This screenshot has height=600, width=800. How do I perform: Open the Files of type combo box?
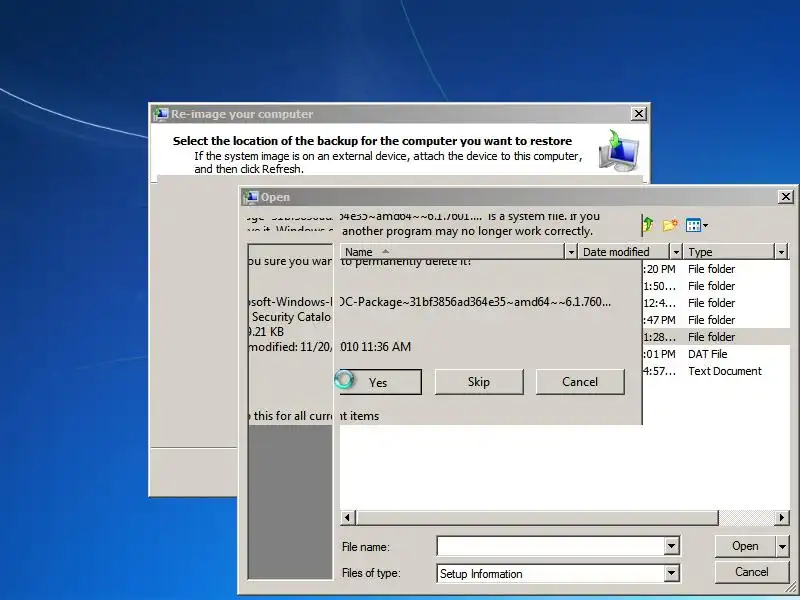558,573
